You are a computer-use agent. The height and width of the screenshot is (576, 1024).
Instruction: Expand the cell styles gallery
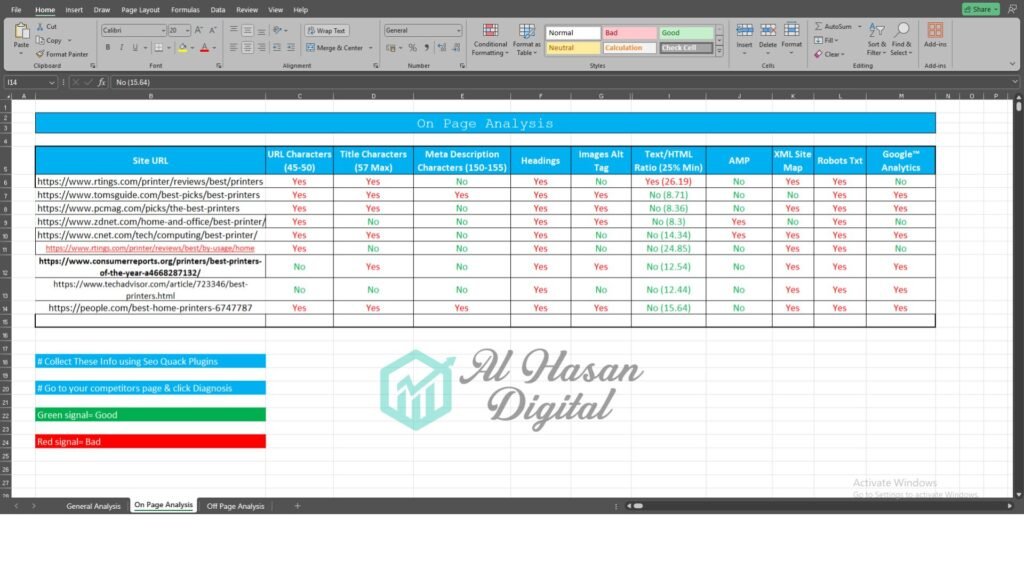pos(719,52)
